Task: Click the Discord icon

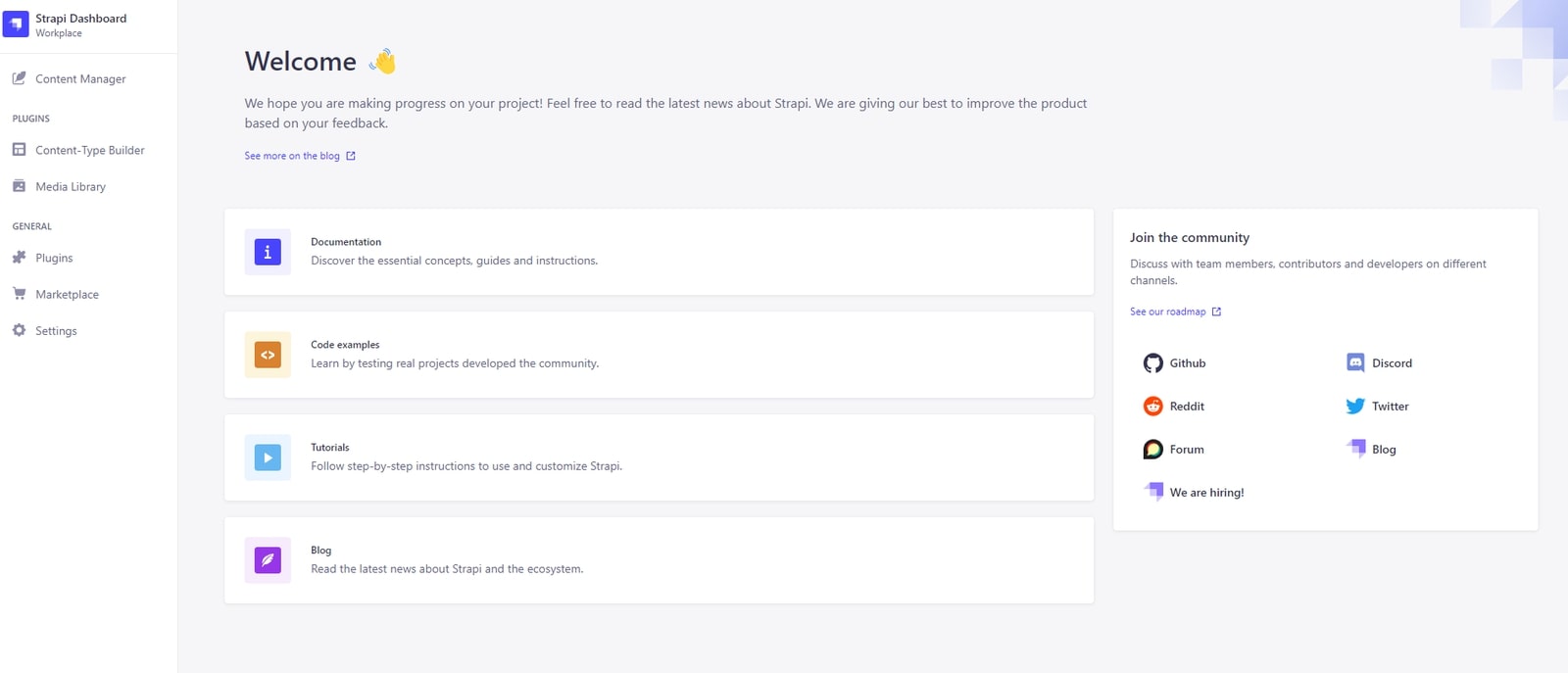Action: pos(1355,363)
